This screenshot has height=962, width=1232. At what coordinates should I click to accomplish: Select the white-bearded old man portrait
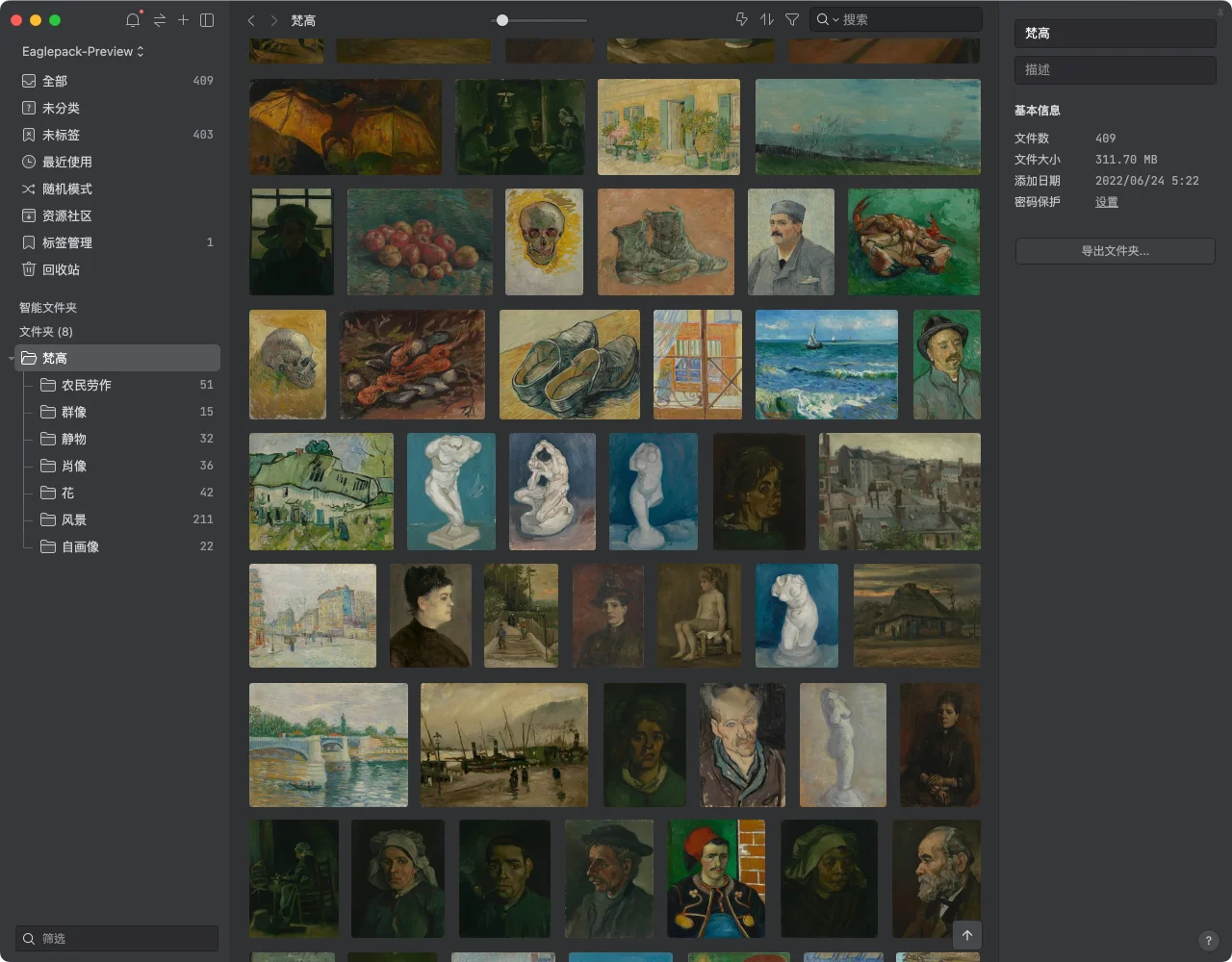[937, 878]
